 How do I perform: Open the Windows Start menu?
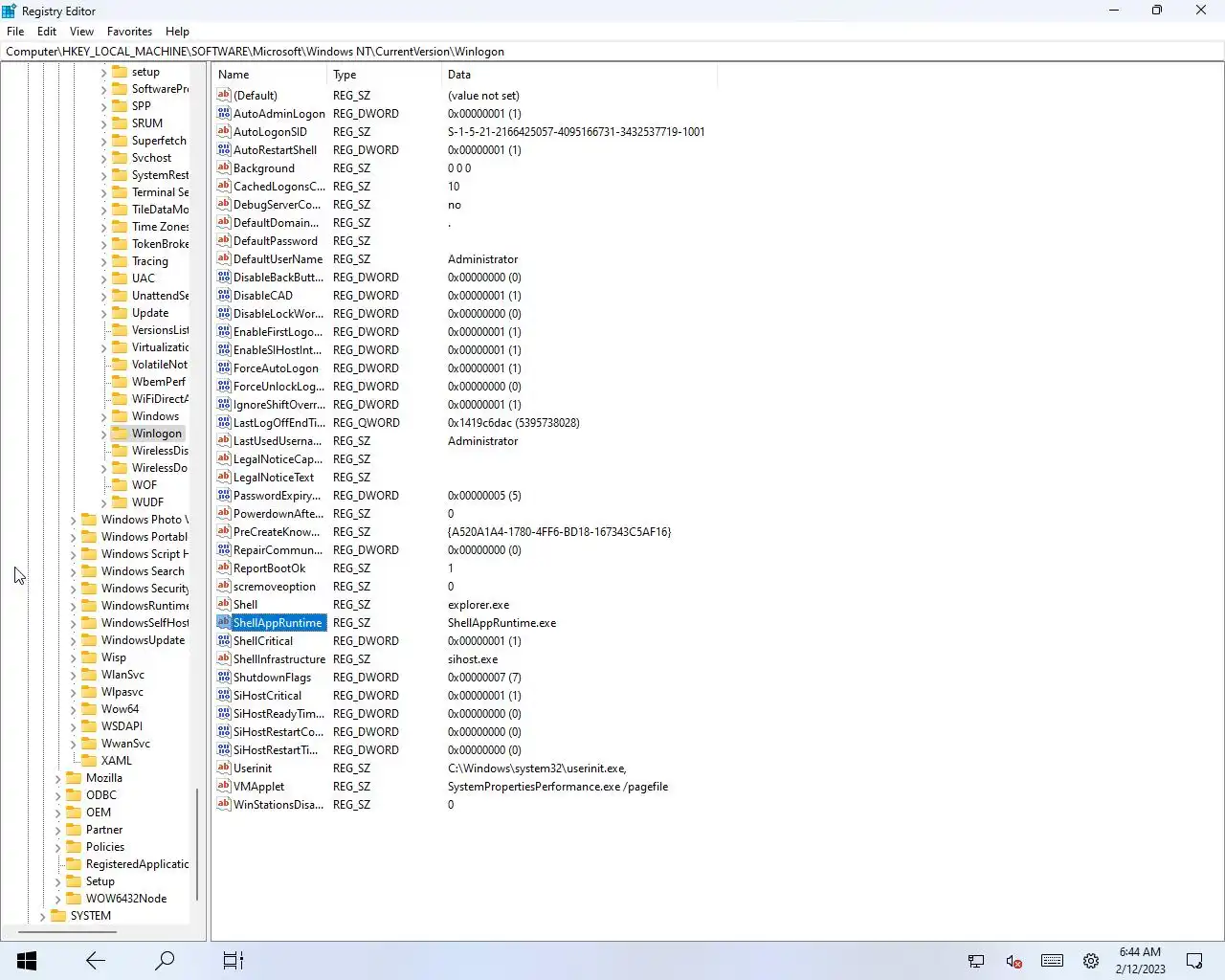point(27,961)
